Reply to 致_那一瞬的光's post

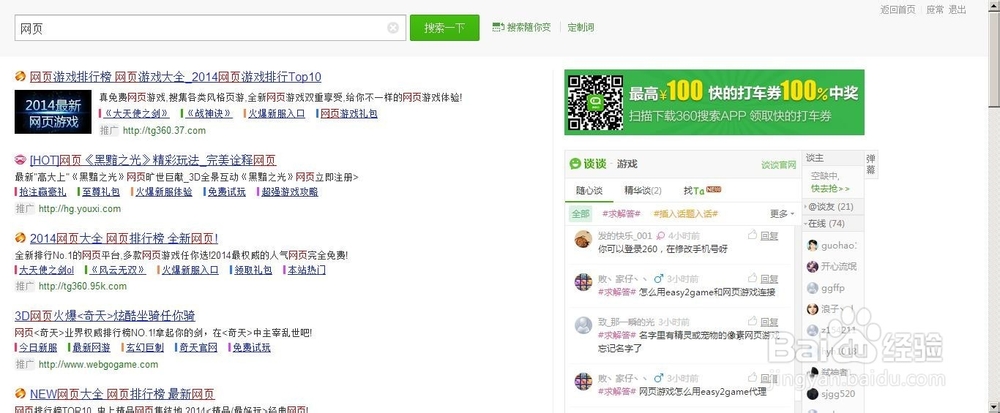coord(770,322)
